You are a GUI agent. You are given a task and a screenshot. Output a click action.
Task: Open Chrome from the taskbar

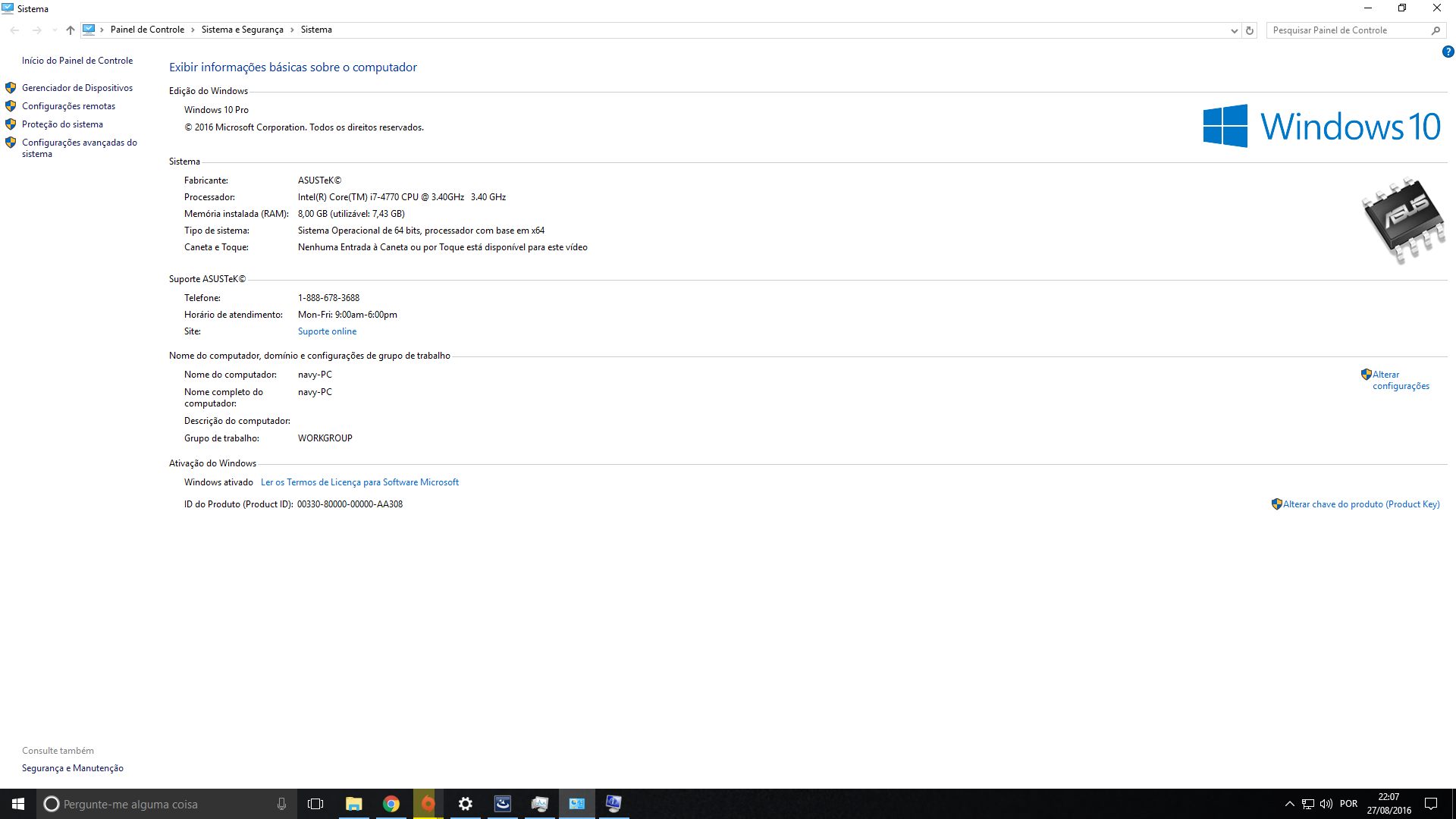[391, 804]
